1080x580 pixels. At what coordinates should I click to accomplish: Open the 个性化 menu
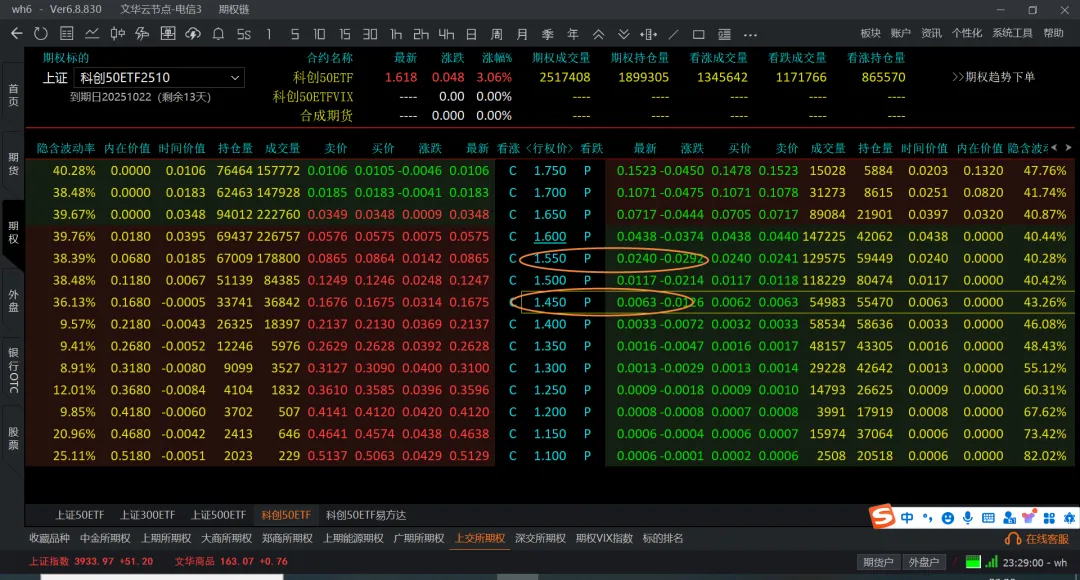tap(967, 33)
